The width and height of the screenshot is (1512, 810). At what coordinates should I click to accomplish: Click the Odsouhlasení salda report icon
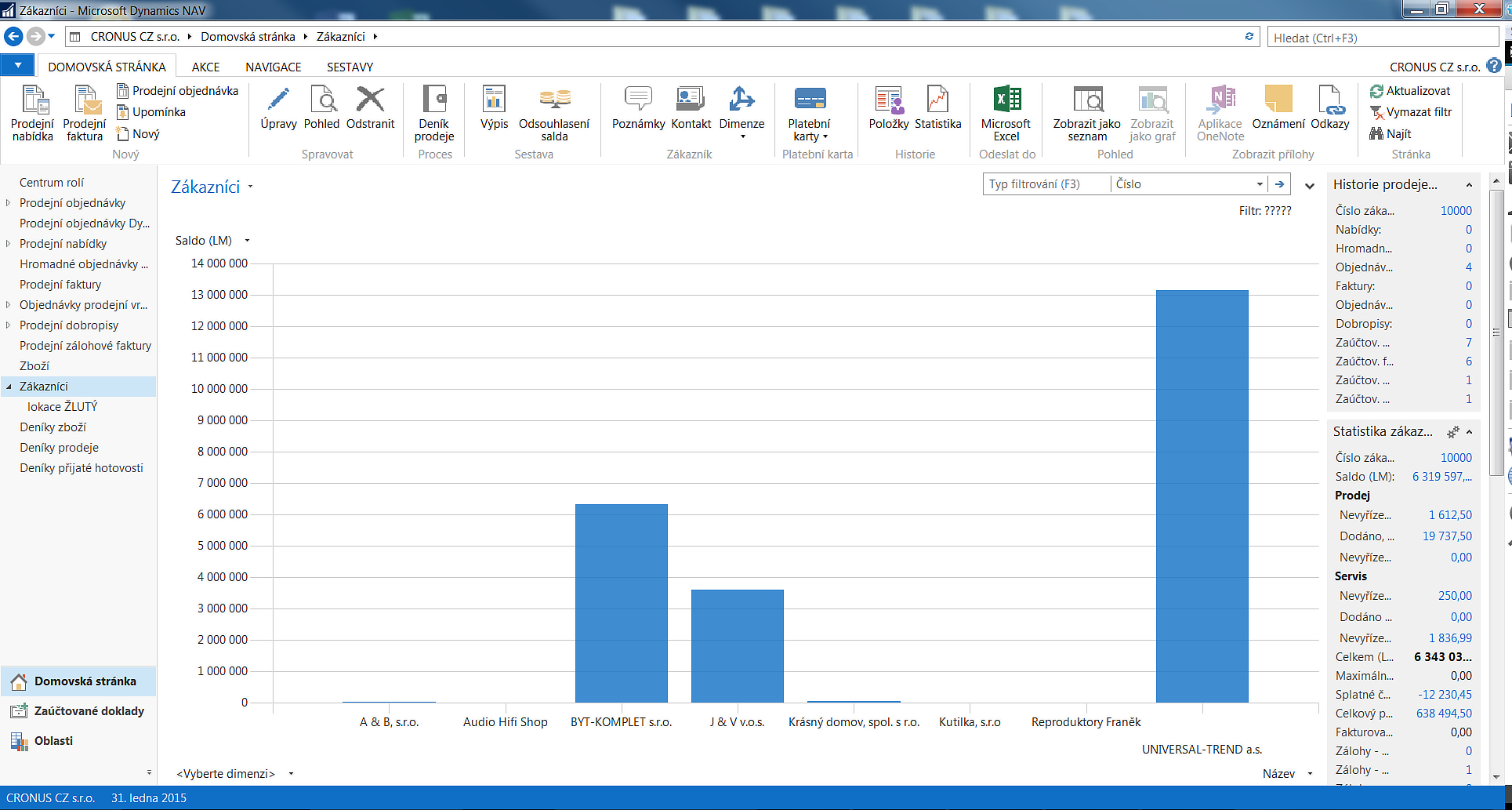554,100
